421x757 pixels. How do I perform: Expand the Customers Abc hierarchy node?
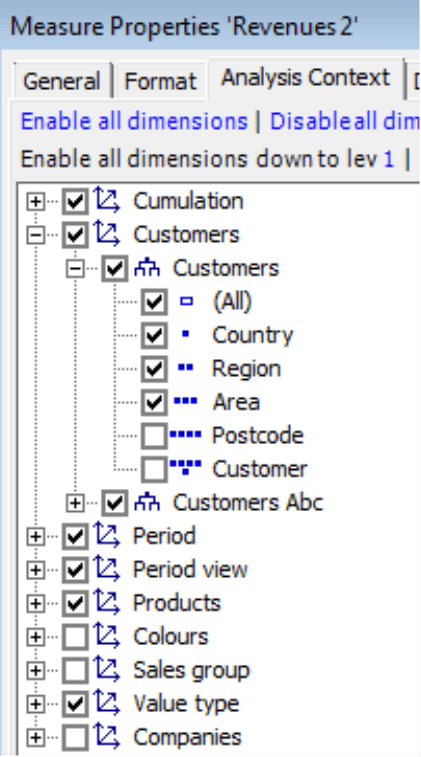click(x=75, y=503)
